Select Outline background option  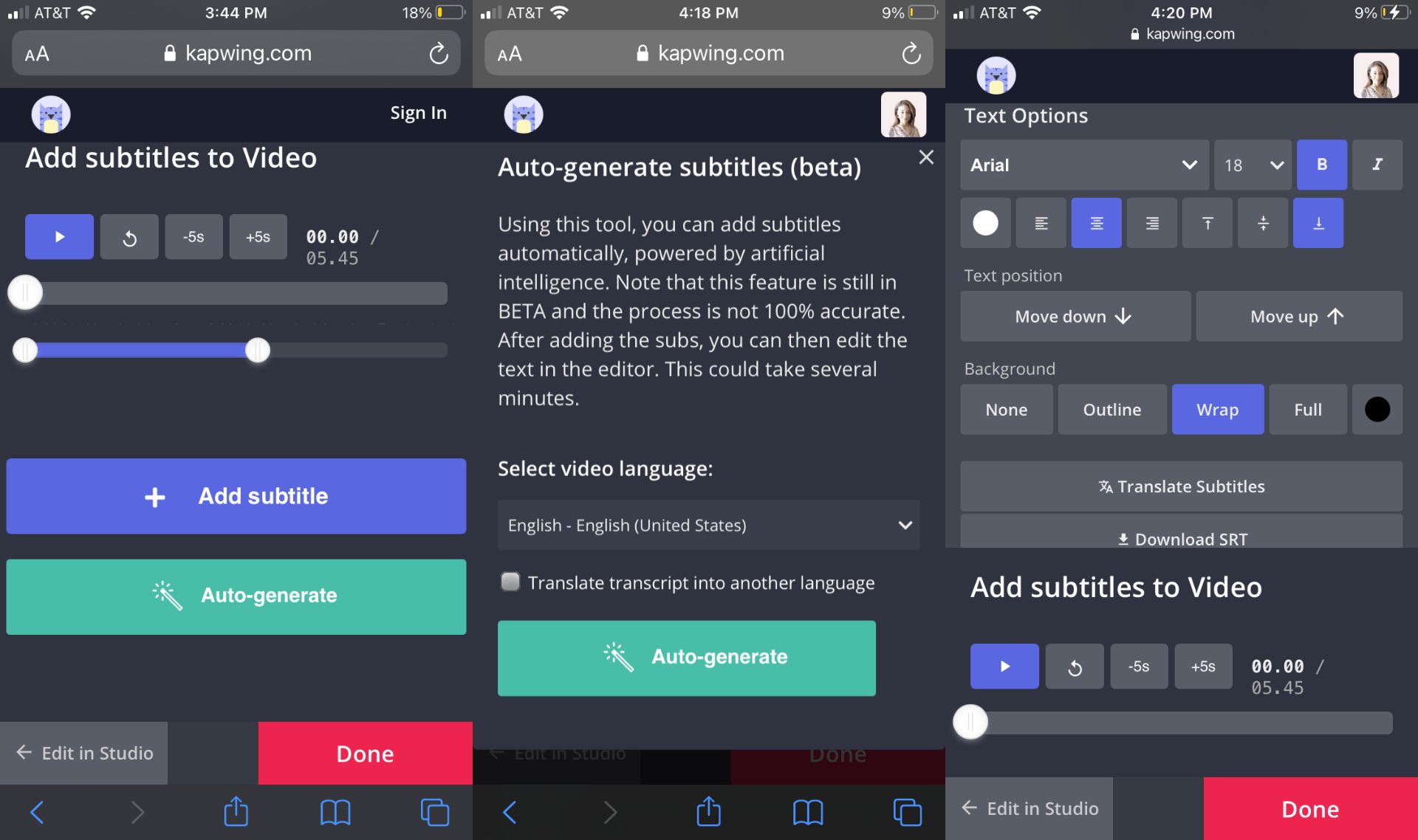[1112, 410]
